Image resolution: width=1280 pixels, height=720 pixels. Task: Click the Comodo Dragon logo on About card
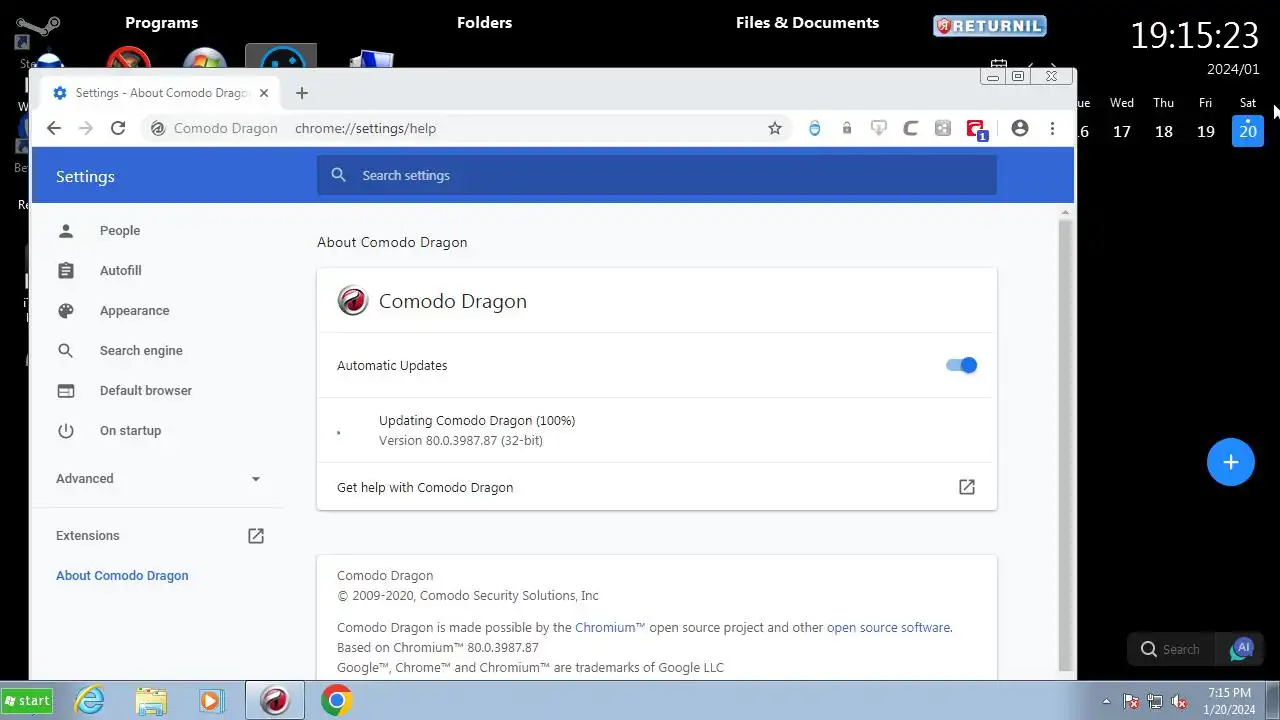coord(353,301)
